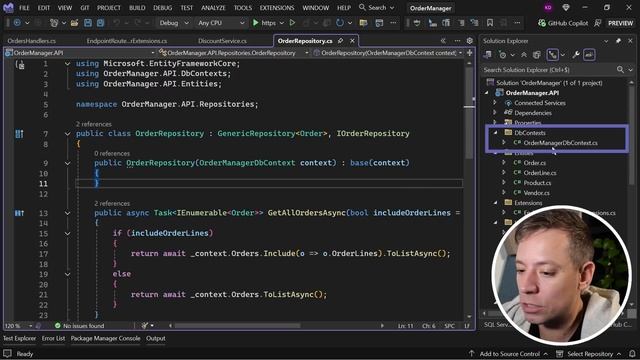Open Package Manager Console tab

point(105,338)
